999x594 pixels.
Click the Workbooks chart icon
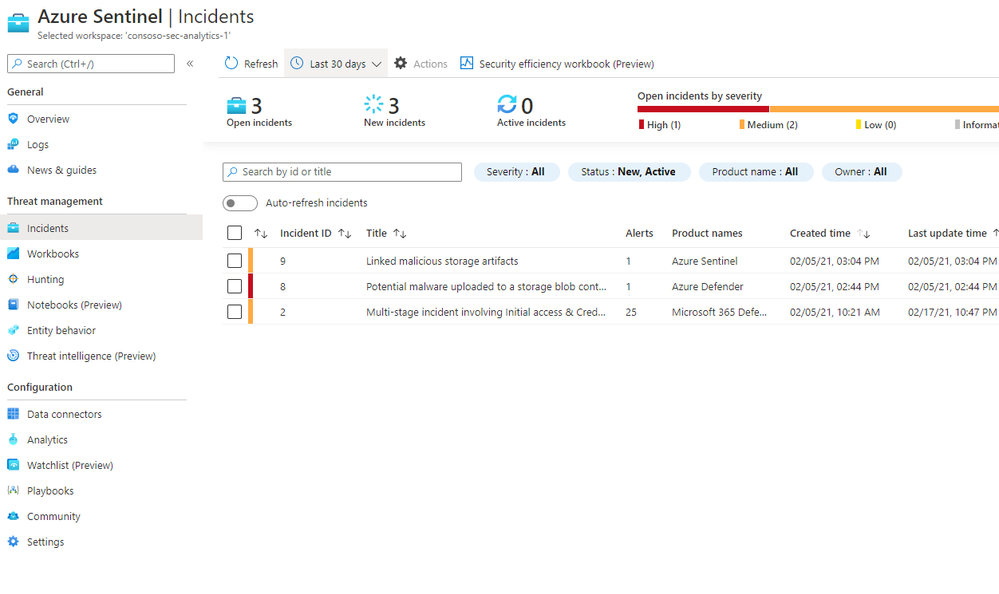click(13, 253)
